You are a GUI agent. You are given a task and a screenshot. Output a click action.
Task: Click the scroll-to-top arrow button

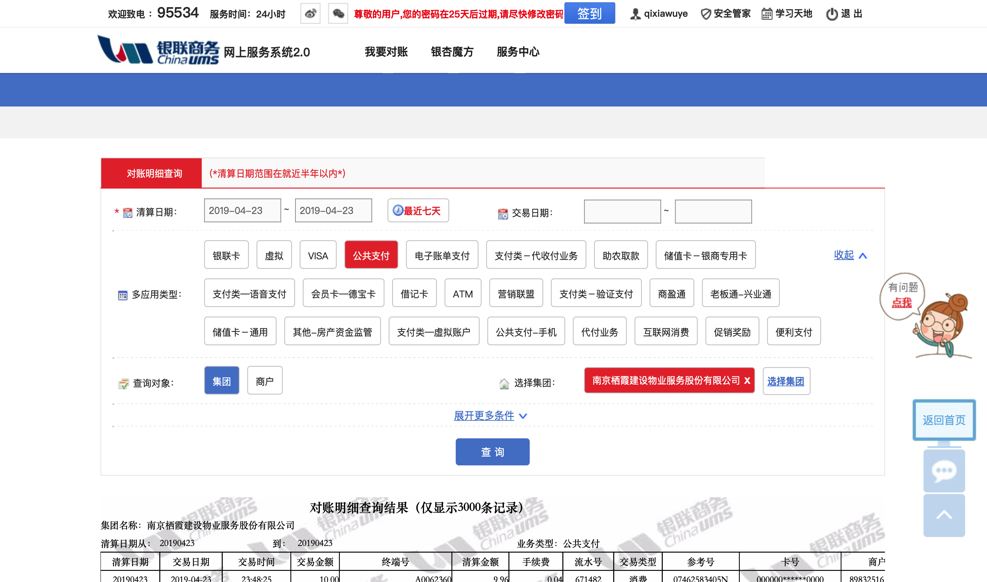pyautogui.click(x=943, y=516)
